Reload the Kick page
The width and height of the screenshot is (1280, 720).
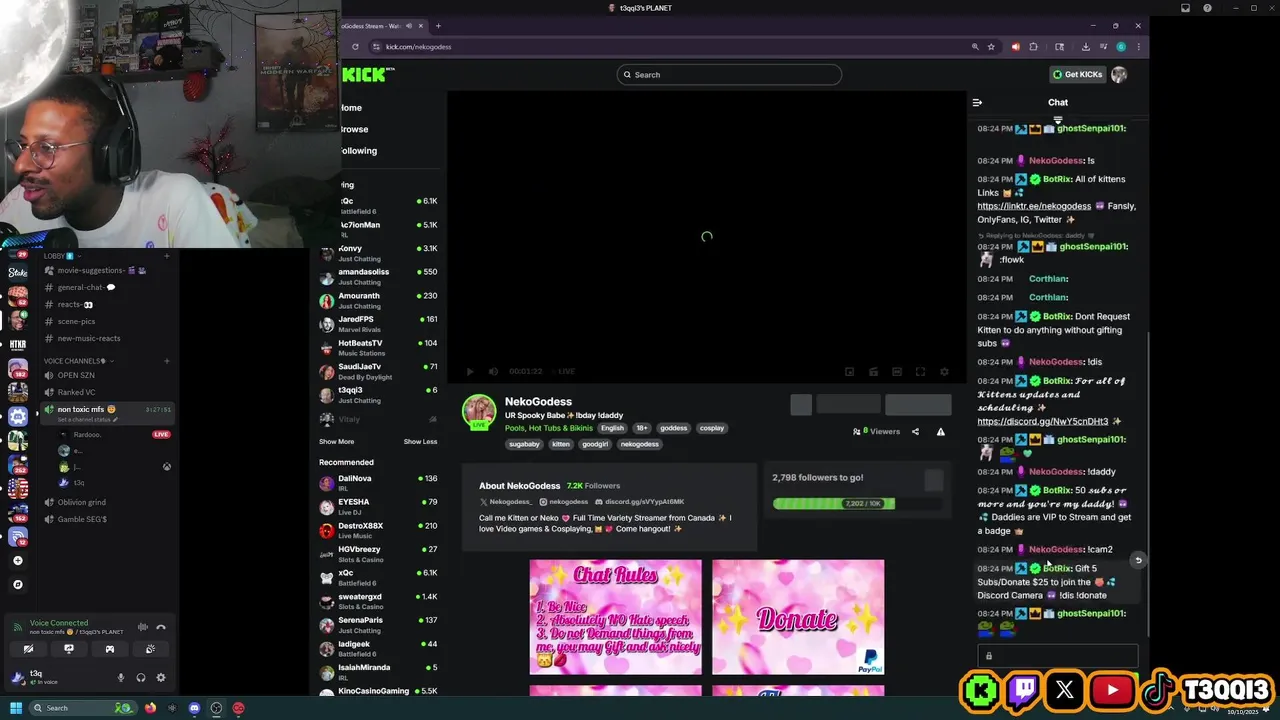click(355, 47)
